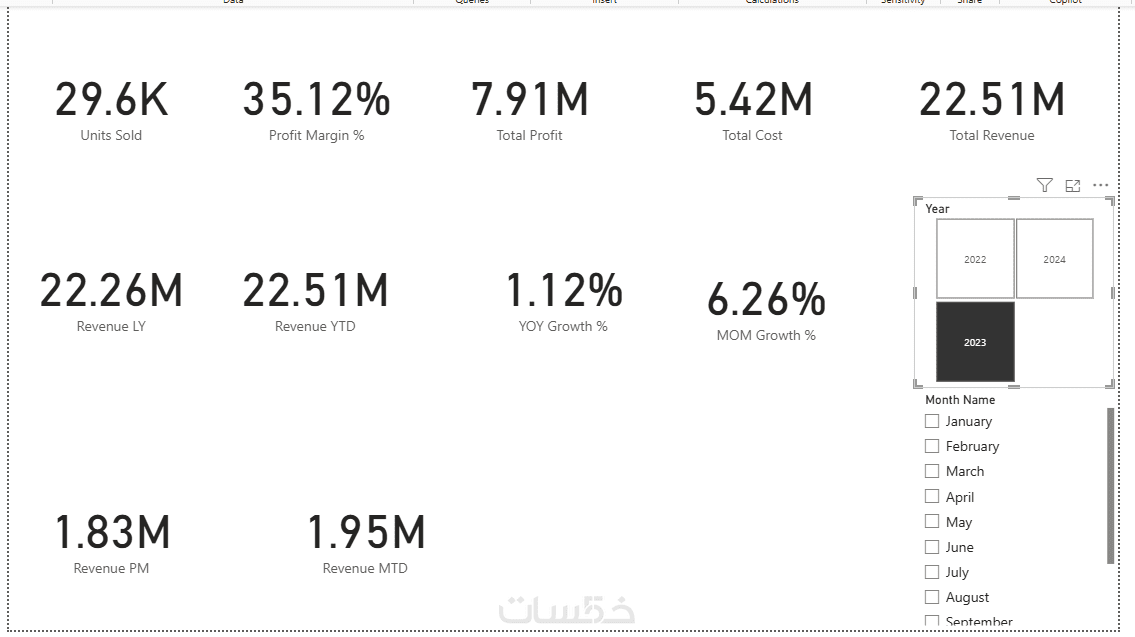1135x637 pixels.
Task: Click the filter icon above the Year slicer
Action: [1044, 185]
